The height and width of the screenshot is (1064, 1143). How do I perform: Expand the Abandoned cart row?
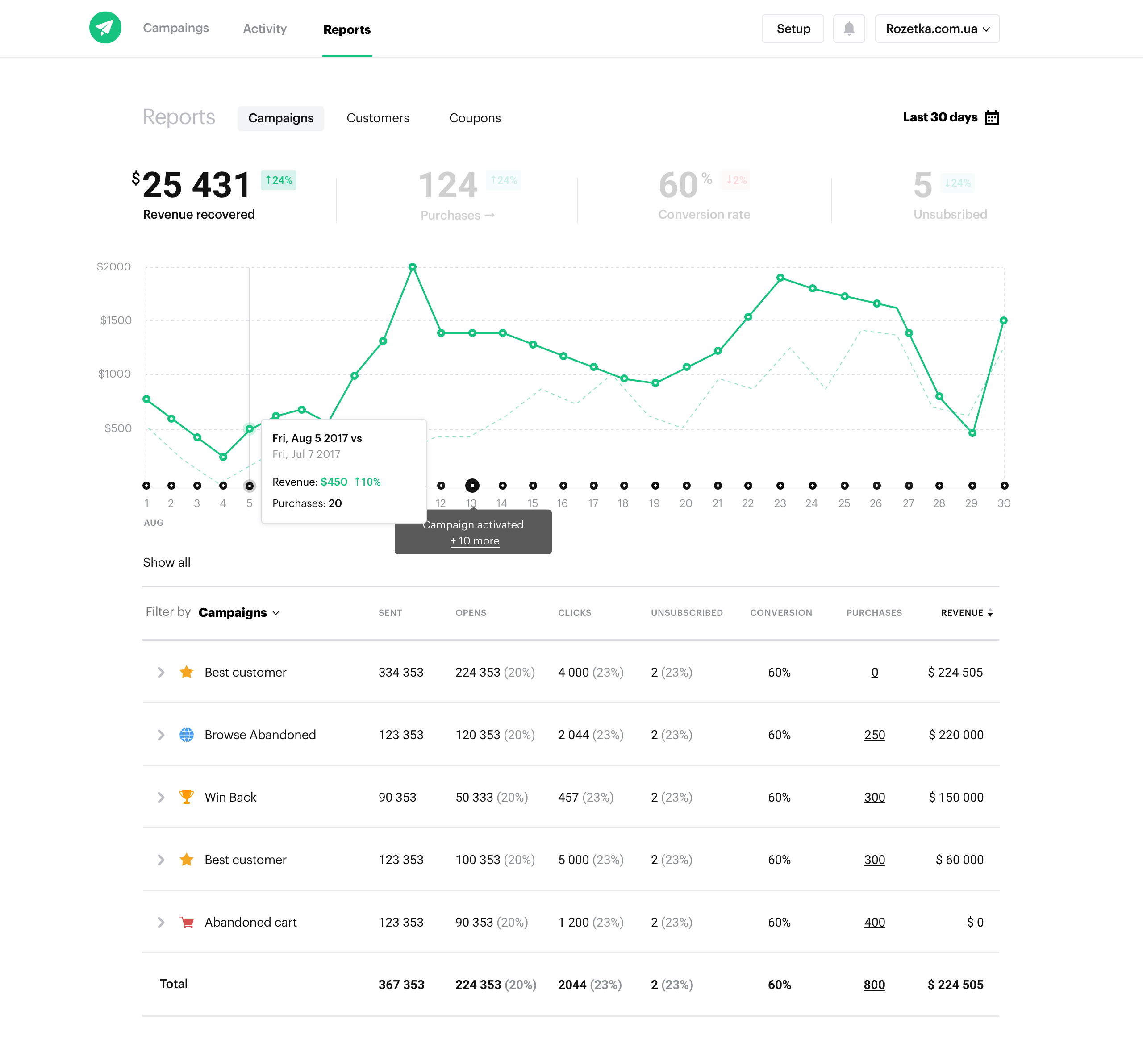pos(161,922)
